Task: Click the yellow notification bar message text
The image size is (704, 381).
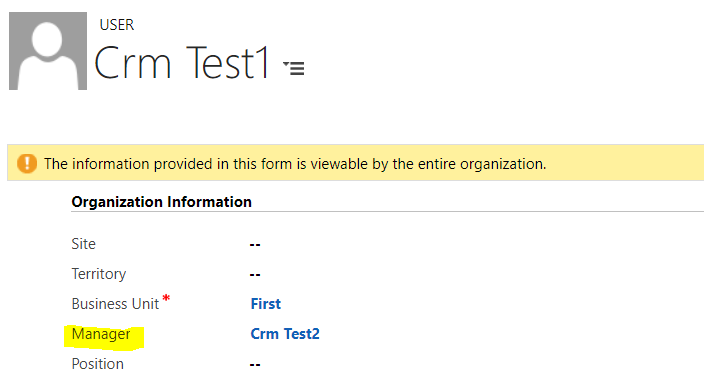Action: 295,164
